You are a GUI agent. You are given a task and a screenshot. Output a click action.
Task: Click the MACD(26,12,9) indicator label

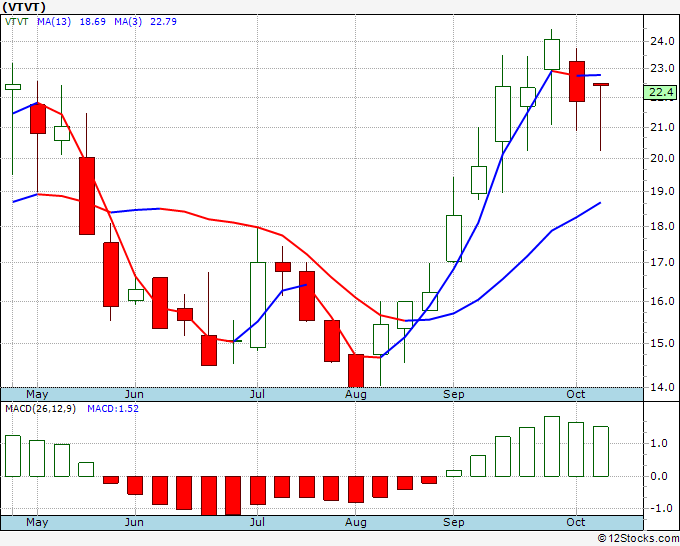(40, 409)
